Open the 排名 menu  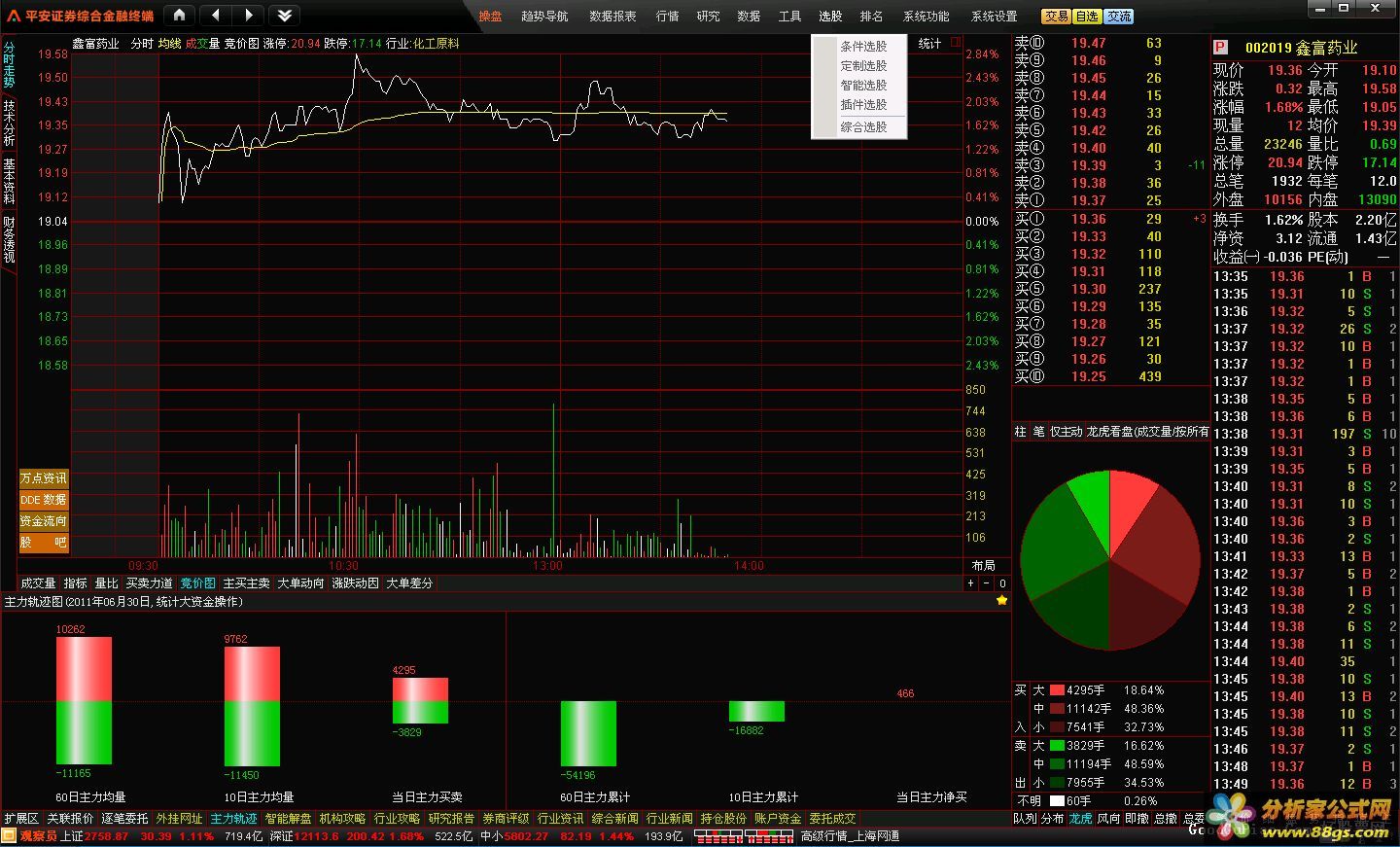(871, 16)
